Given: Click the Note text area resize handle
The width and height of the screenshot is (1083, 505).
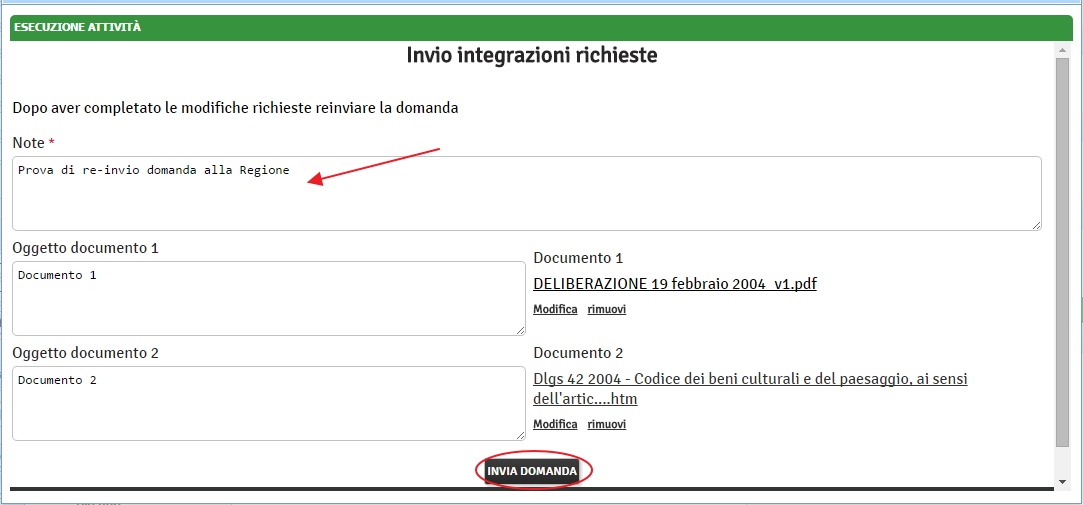Looking at the screenshot, I should pyautogui.click(x=1036, y=225).
